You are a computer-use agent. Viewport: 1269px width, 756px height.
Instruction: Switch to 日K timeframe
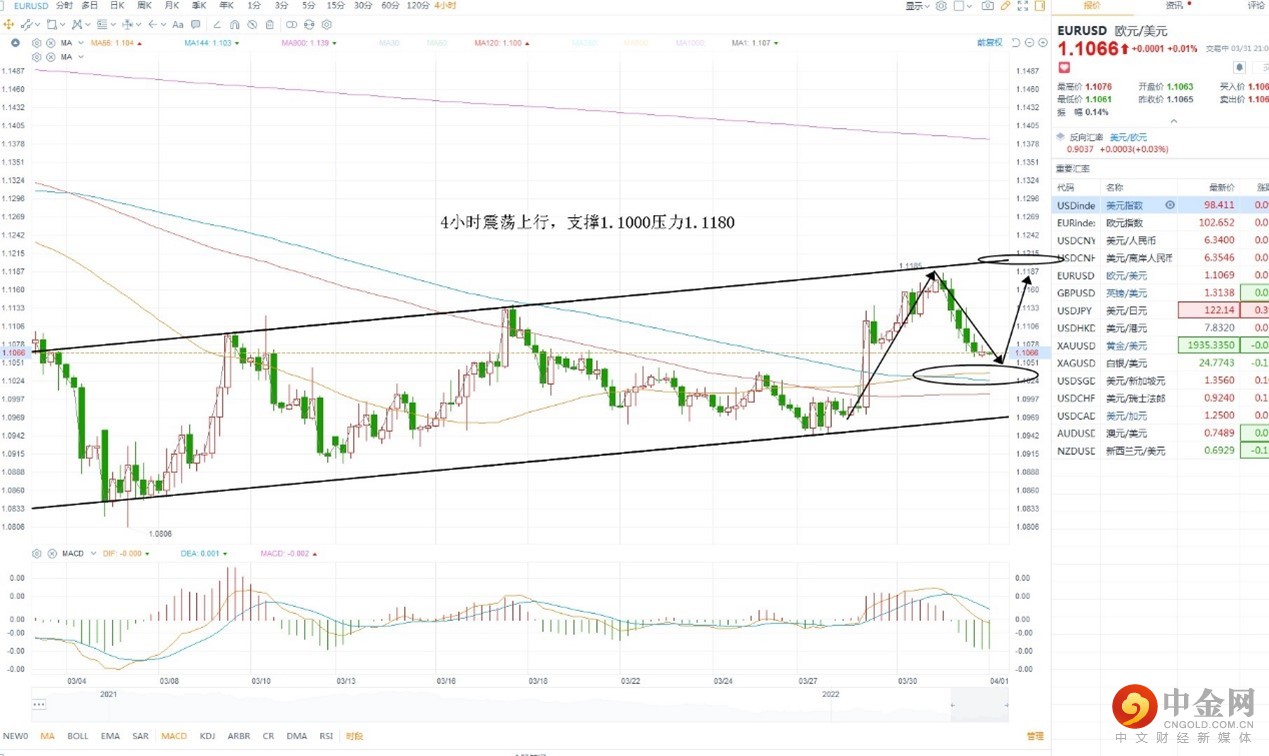coord(117,6)
